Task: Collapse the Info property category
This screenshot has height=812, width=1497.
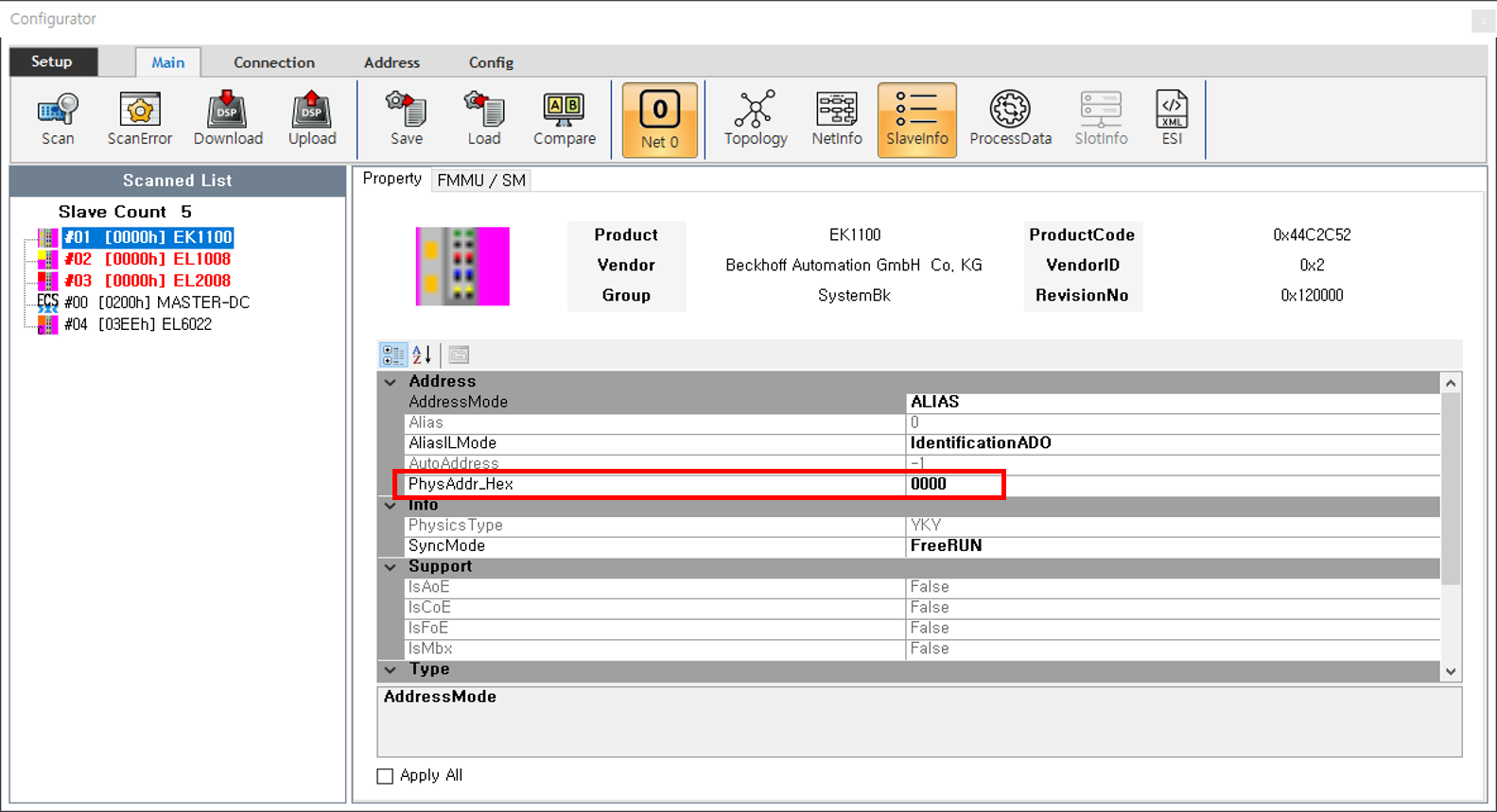Action: click(x=391, y=506)
